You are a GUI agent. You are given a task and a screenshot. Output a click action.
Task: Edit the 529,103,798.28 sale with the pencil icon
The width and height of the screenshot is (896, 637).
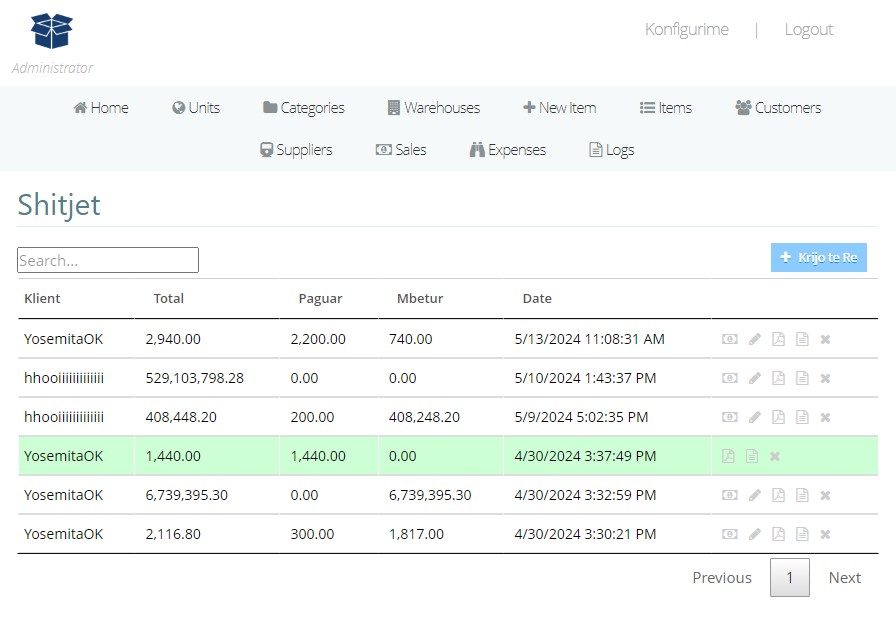tap(755, 378)
